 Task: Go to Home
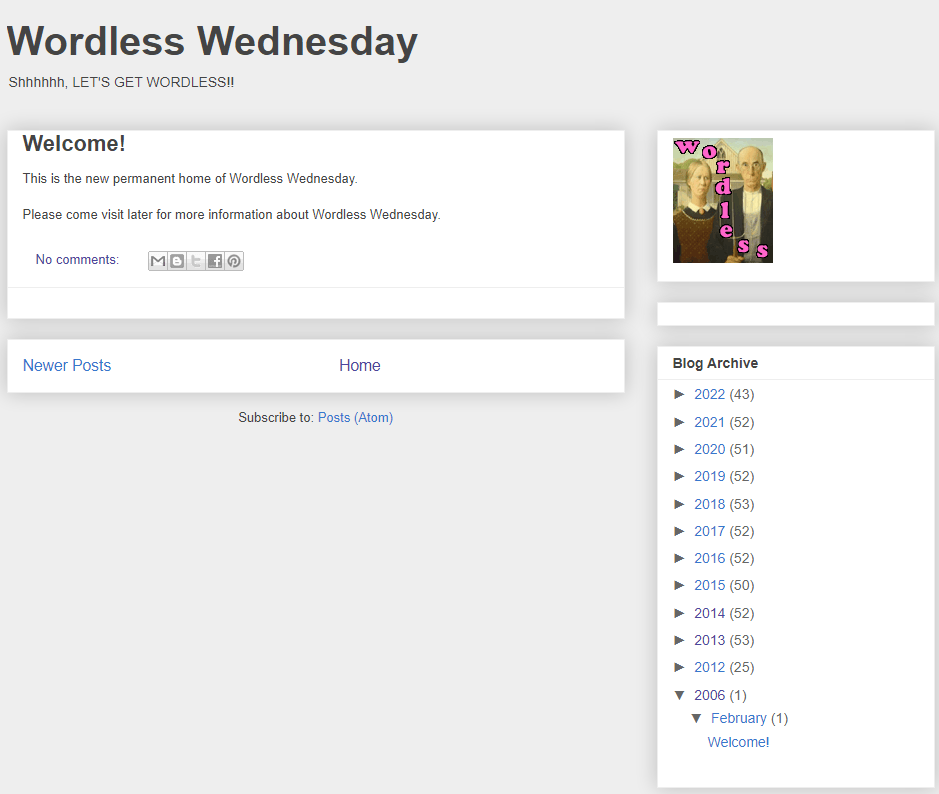[x=359, y=365]
